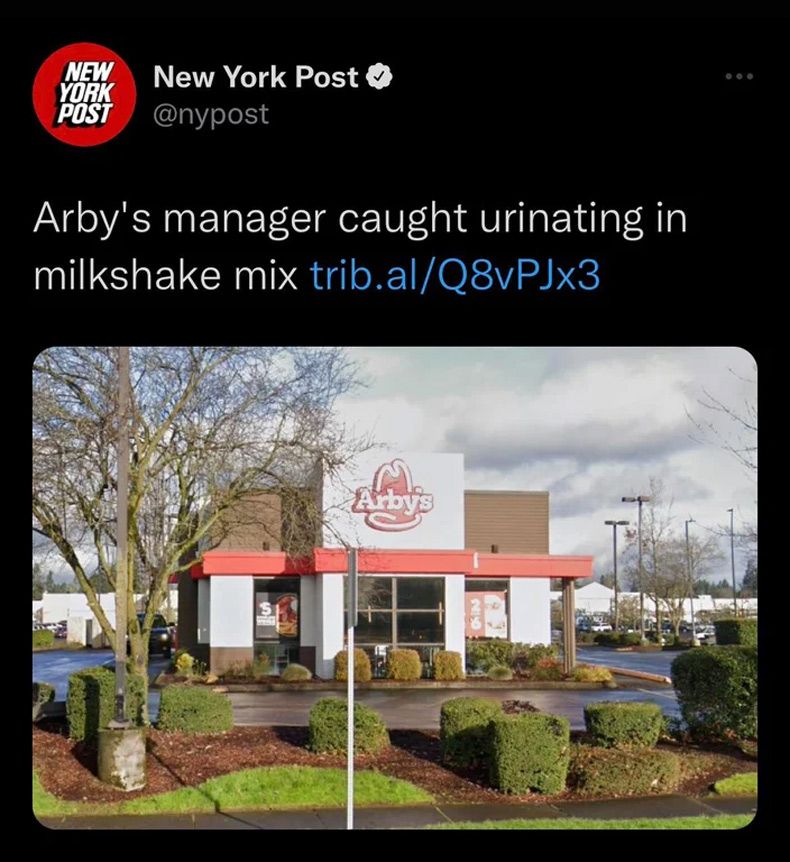The width and height of the screenshot is (790, 862).
Task: Follow the trib.al/Q8vPJx3 article link
Action: click(455, 275)
